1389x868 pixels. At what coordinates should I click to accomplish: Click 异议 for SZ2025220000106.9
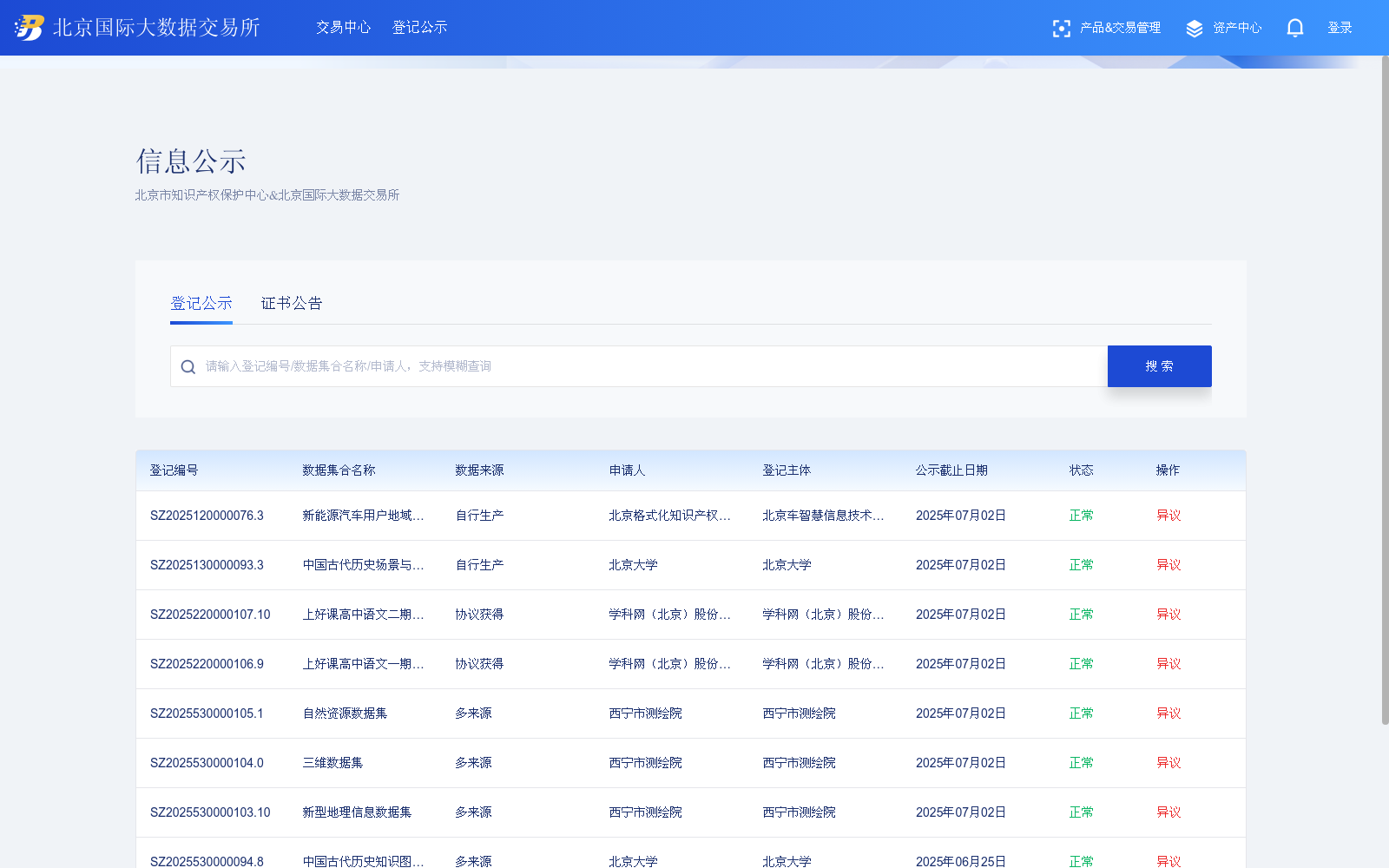pyautogui.click(x=1168, y=664)
